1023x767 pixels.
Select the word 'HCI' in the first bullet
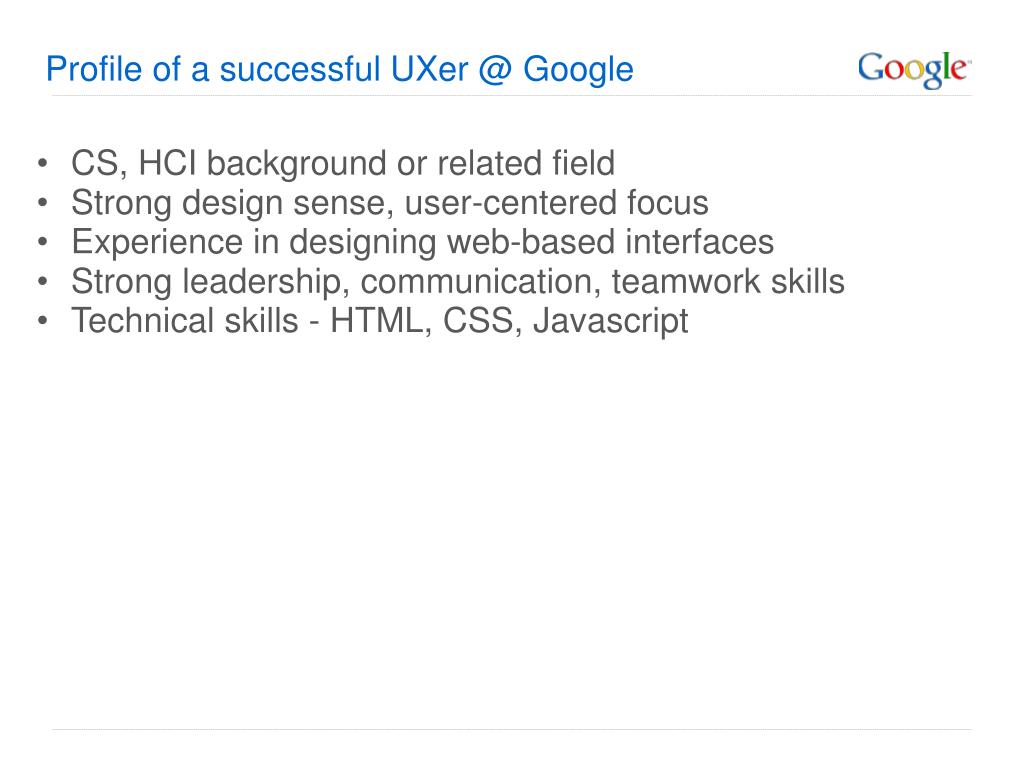click(168, 163)
